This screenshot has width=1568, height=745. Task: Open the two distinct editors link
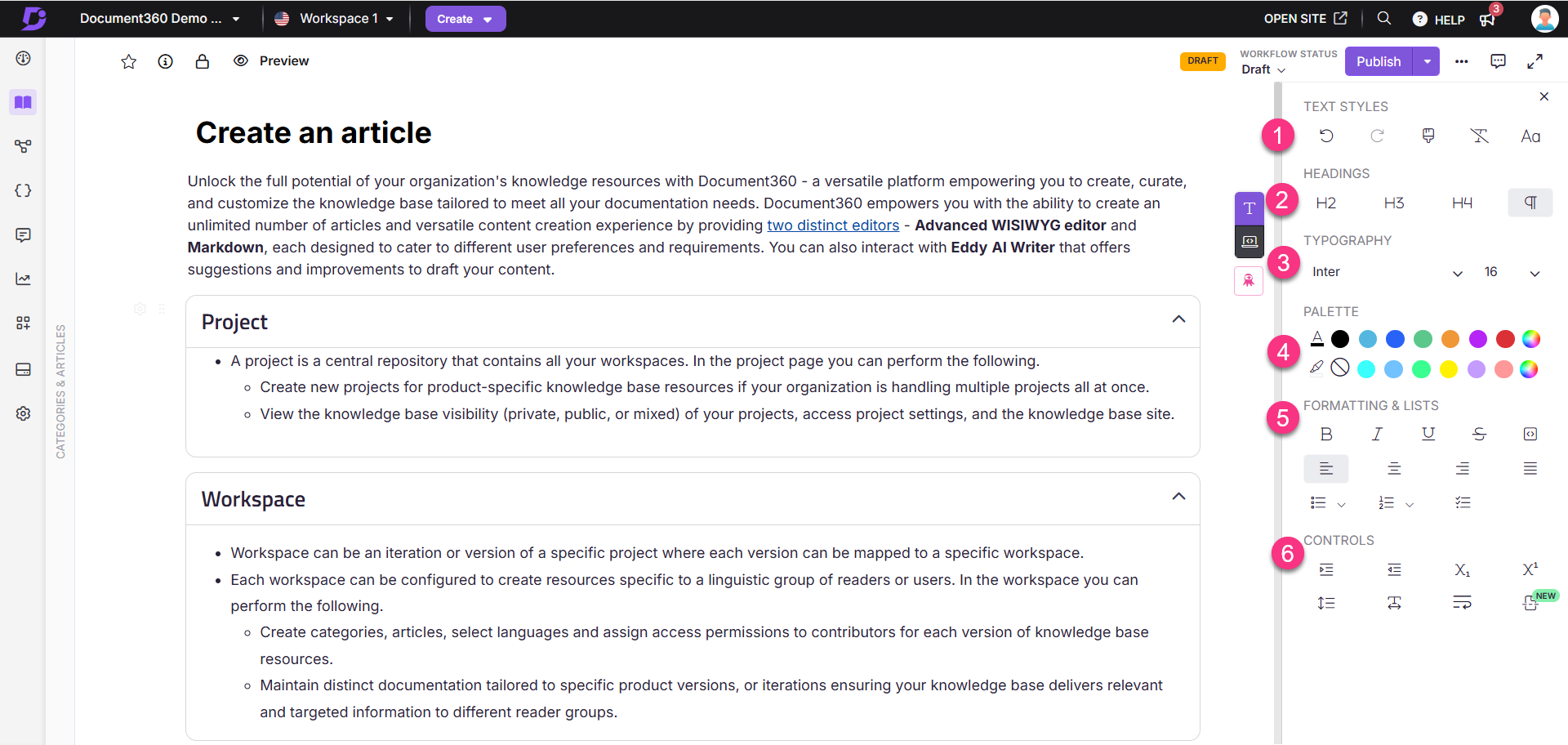tap(833, 225)
